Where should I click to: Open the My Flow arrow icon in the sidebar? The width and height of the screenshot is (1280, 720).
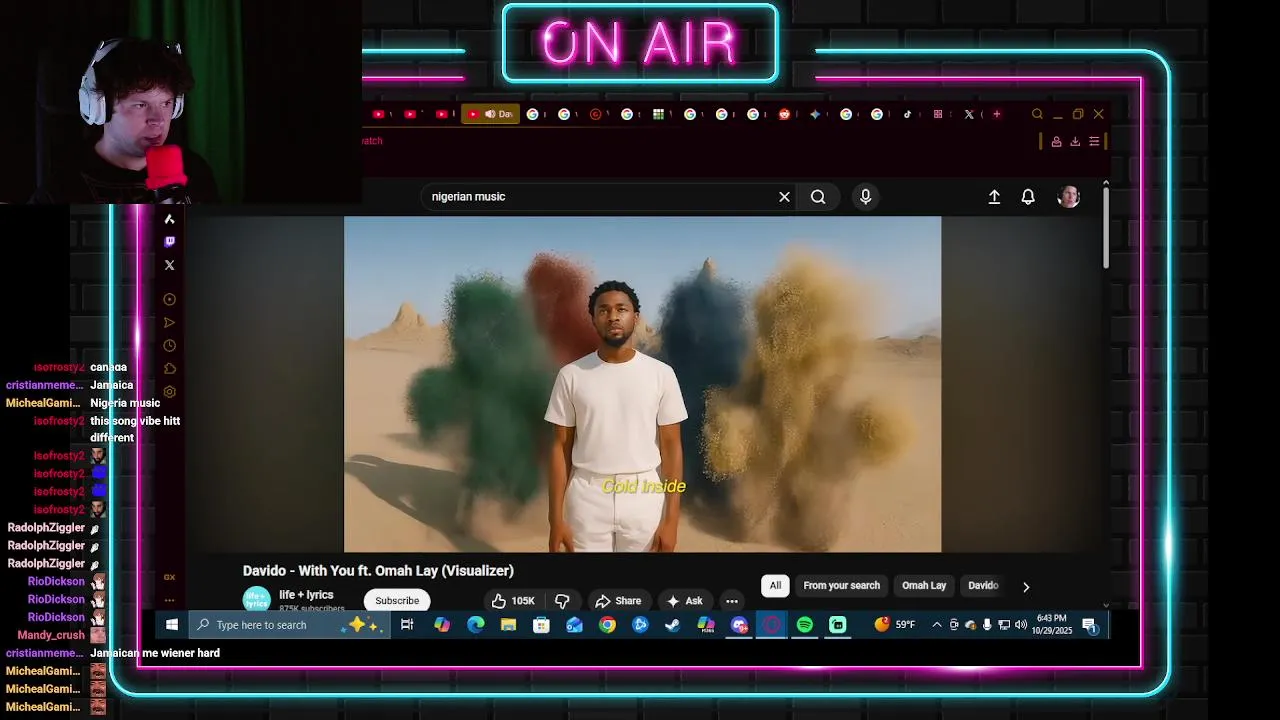(x=169, y=322)
